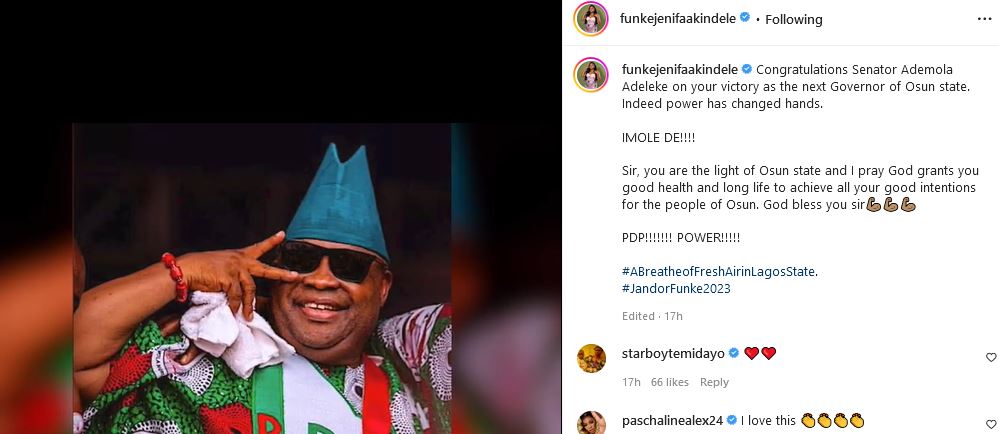
Task: View the 66 likes on starboytemidayo's comment
Action: [x=669, y=382]
